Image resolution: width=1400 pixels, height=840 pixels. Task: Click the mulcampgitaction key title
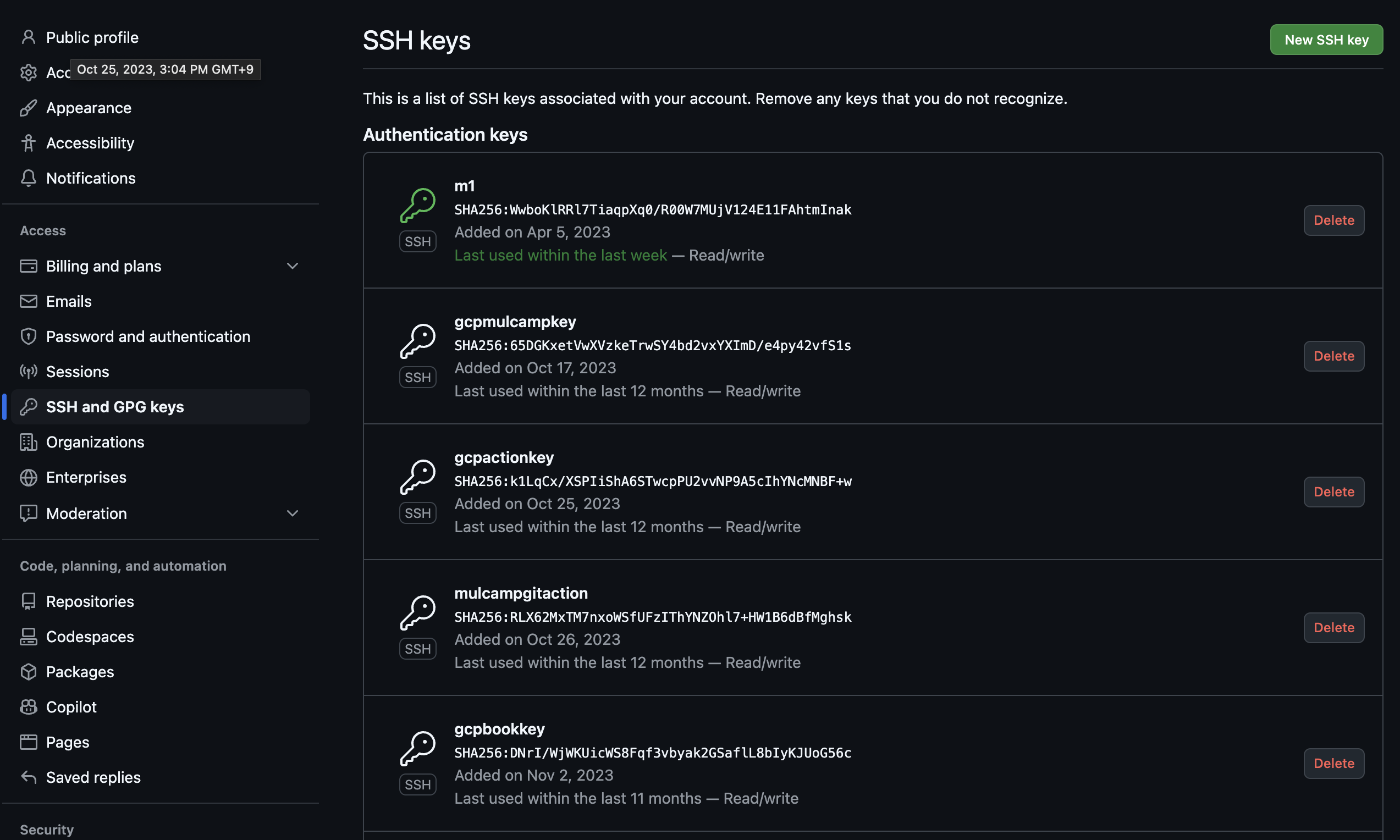(x=521, y=593)
